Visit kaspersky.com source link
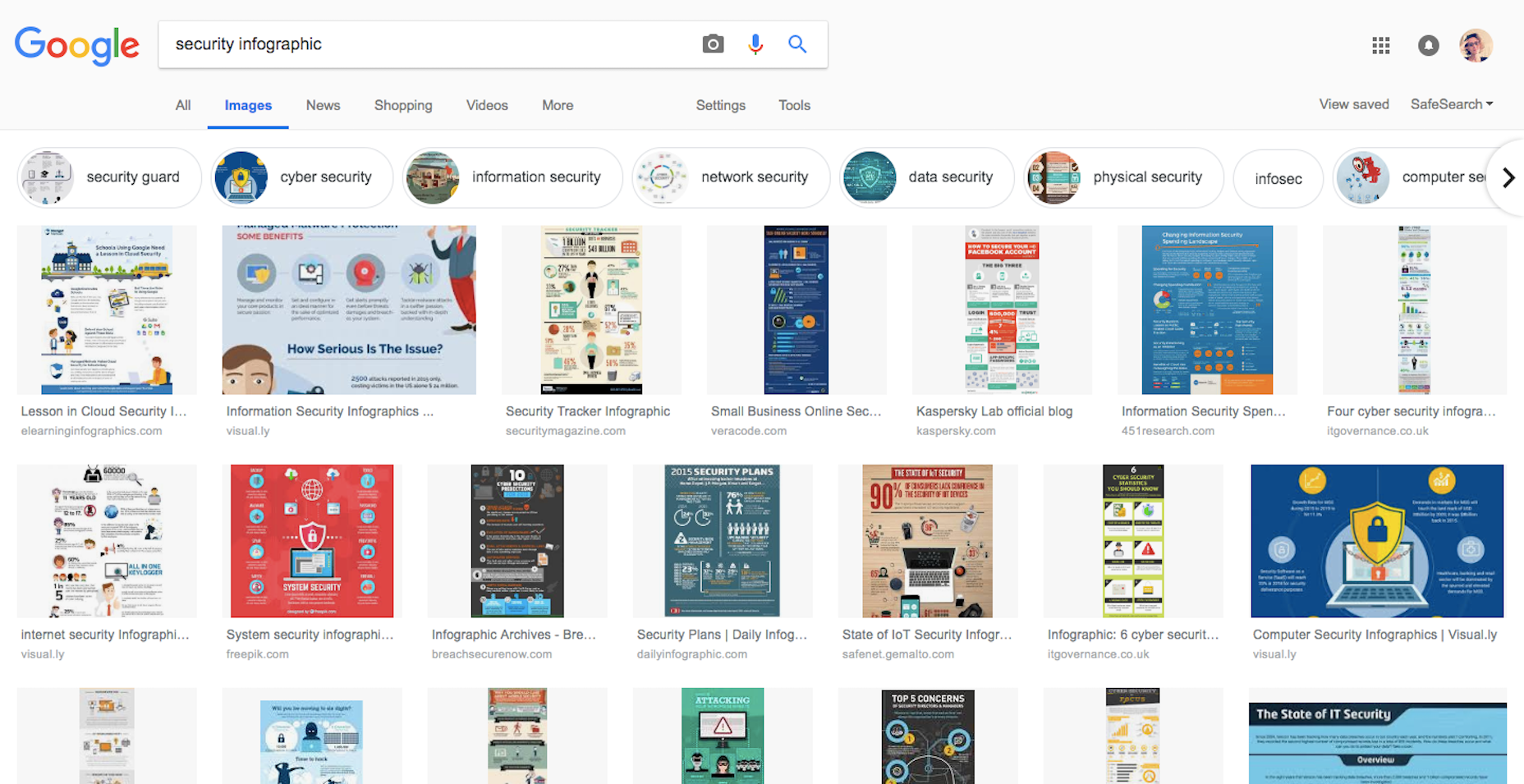Image resolution: width=1524 pixels, height=784 pixels. click(x=956, y=431)
